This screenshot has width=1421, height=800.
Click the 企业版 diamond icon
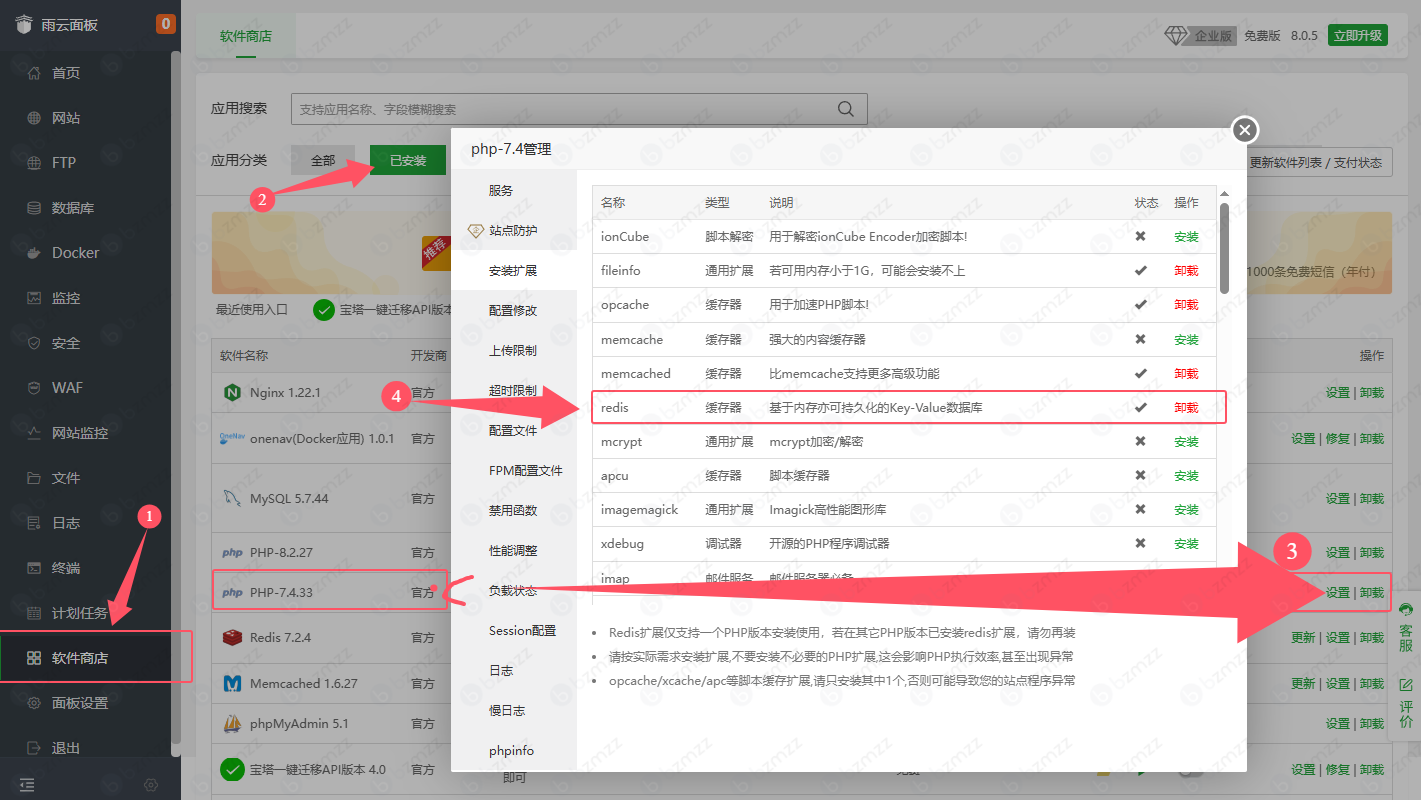click(1176, 35)
